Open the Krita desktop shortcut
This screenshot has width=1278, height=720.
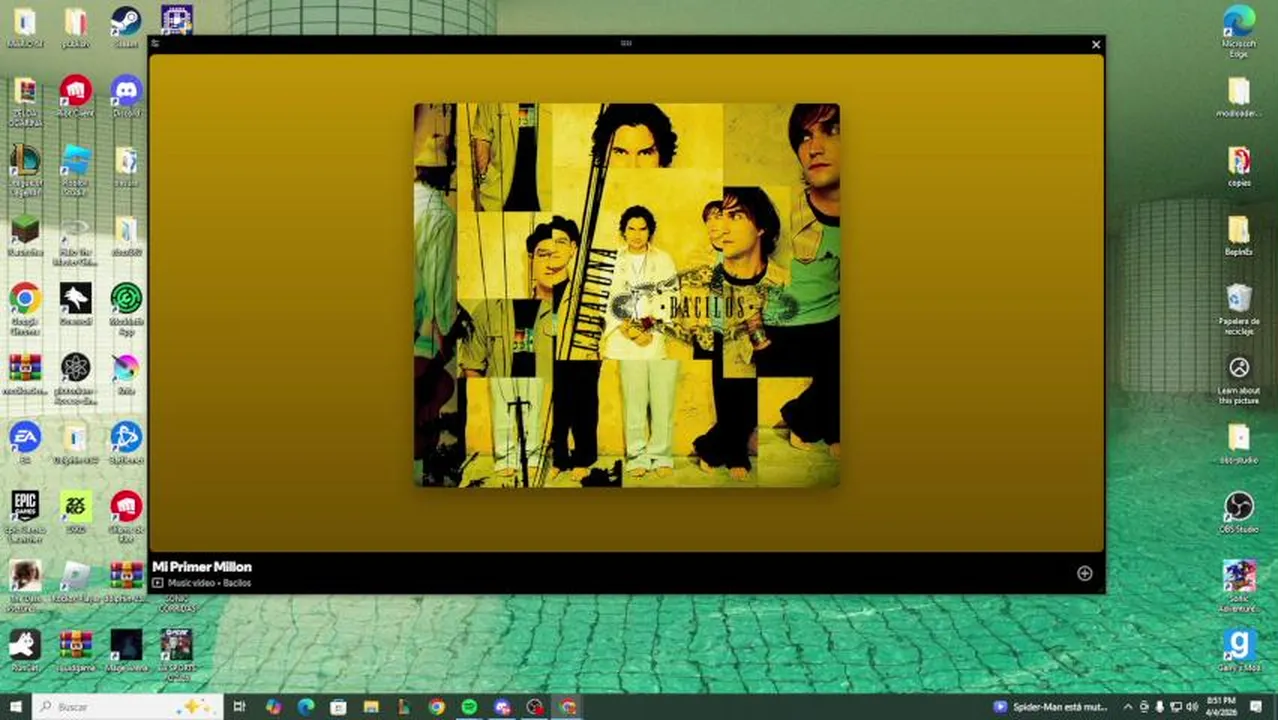tap(126, 373)
